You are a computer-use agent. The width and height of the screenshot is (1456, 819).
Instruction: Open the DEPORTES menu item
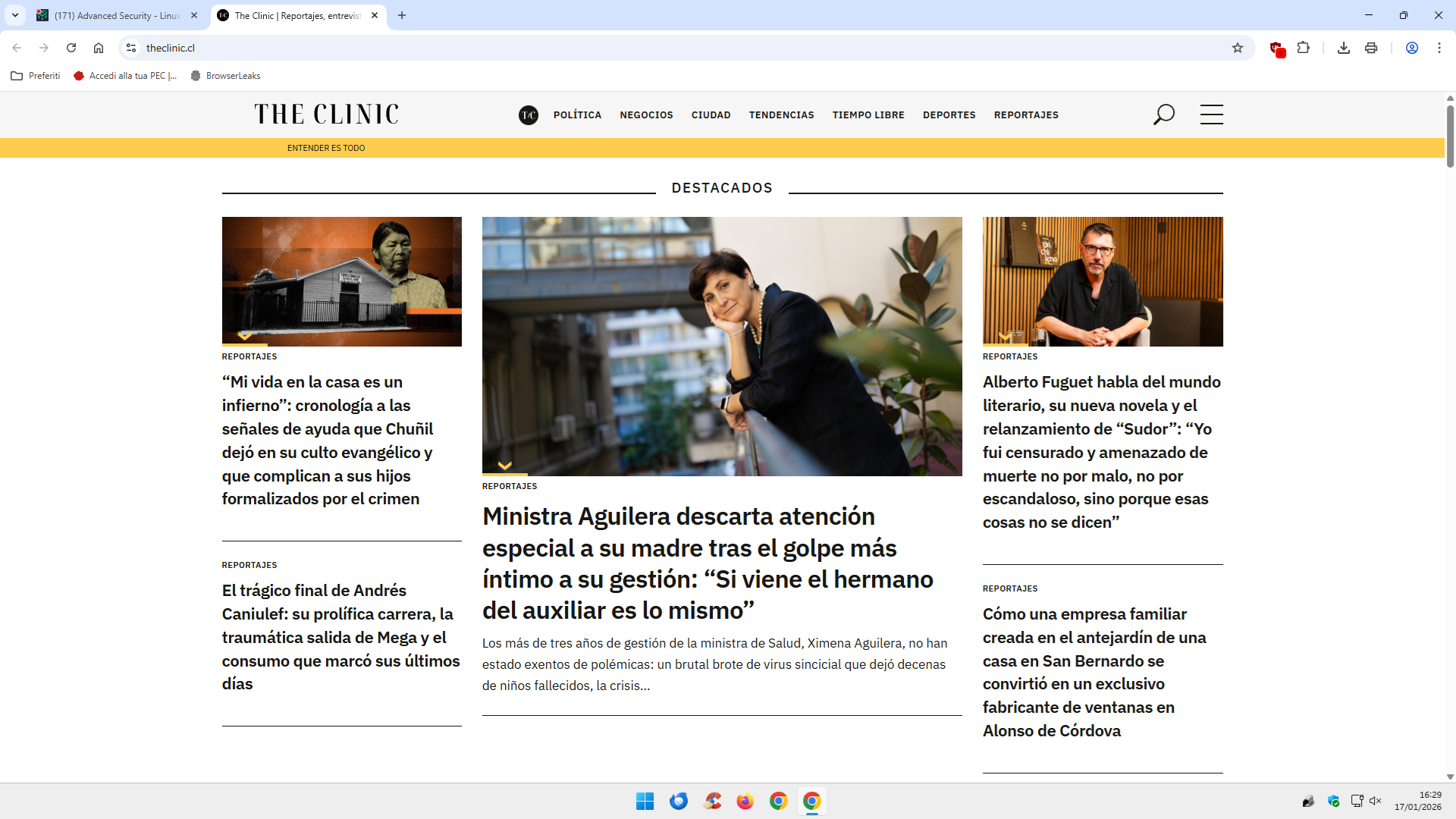pos(949,115)
